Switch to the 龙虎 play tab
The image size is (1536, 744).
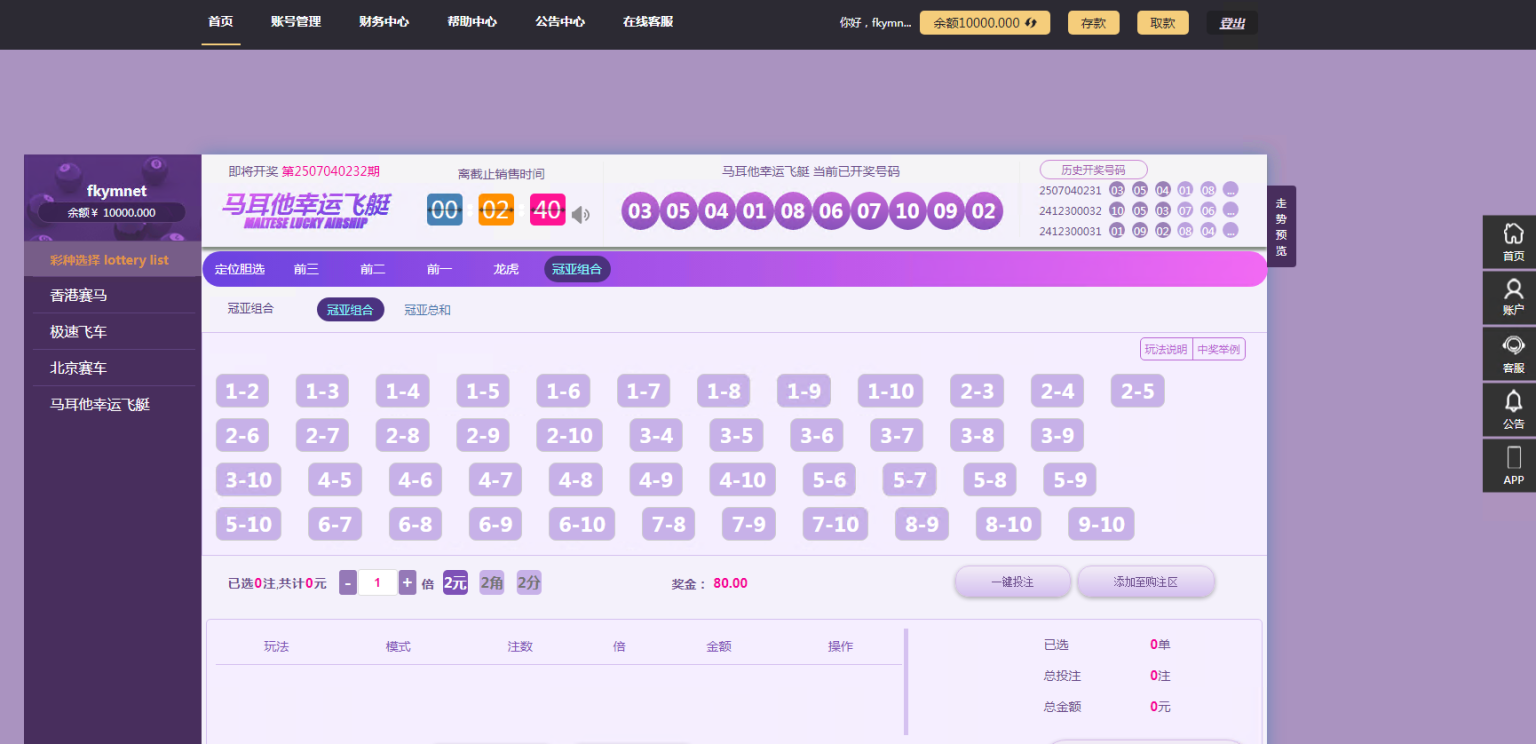tap(506, 269)
